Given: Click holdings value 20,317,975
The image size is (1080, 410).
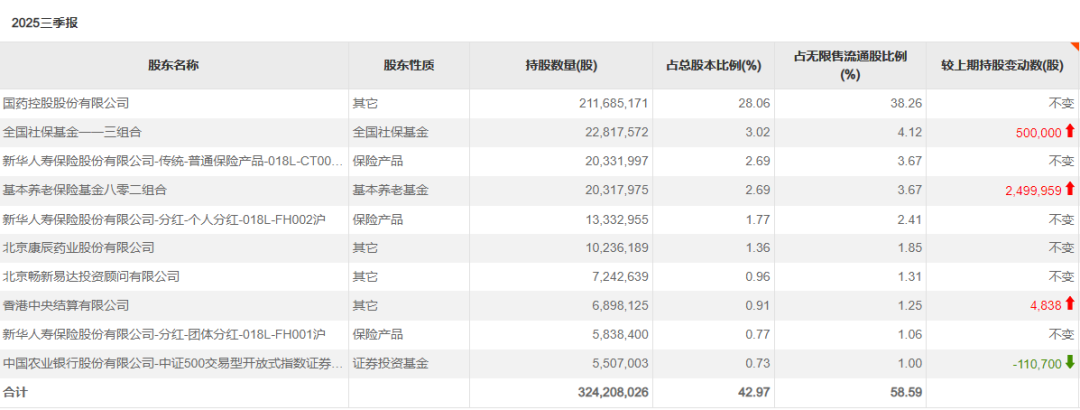Looking at the screenshot, I should pos(616,189).
